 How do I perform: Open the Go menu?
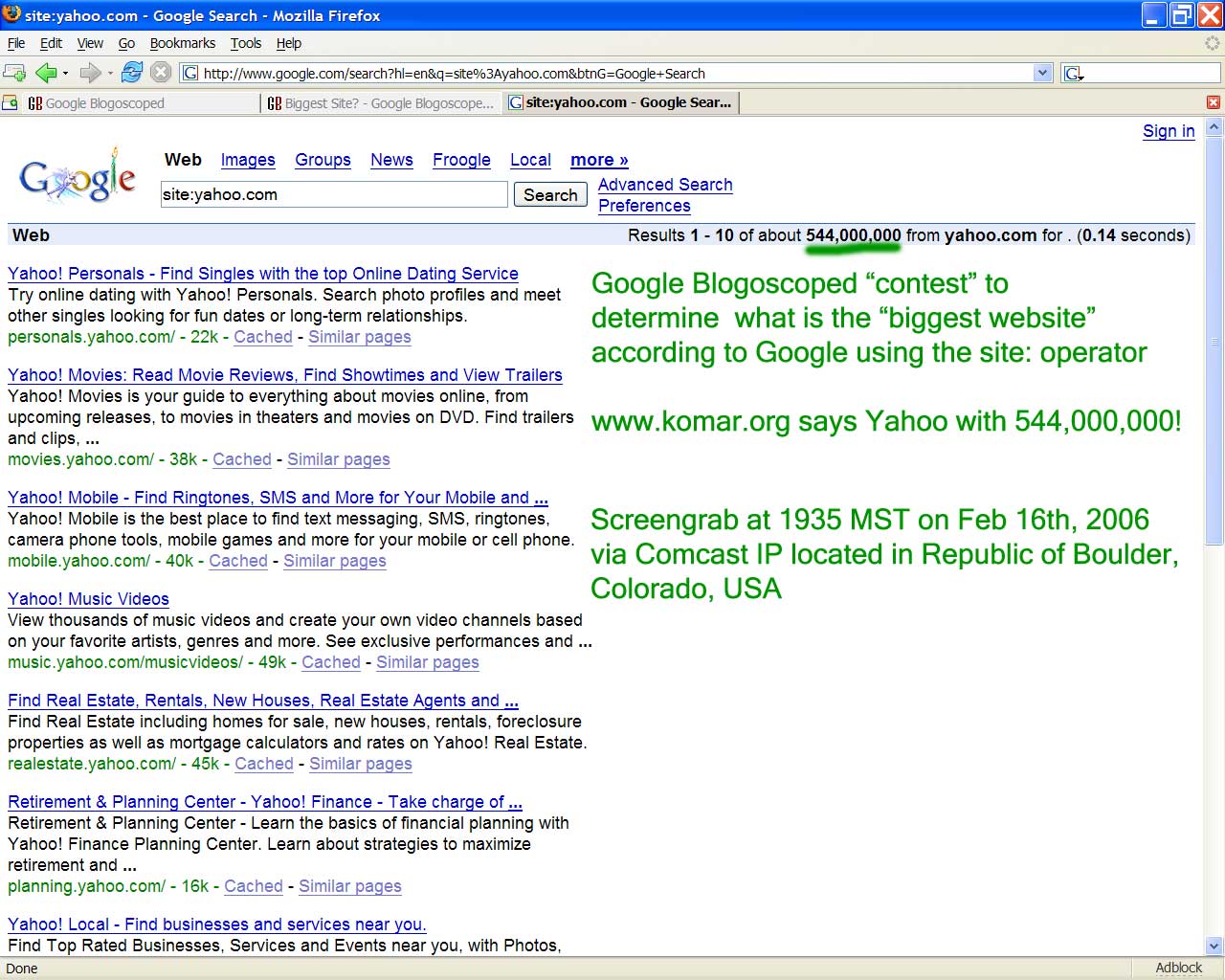(x=126, y=43)
